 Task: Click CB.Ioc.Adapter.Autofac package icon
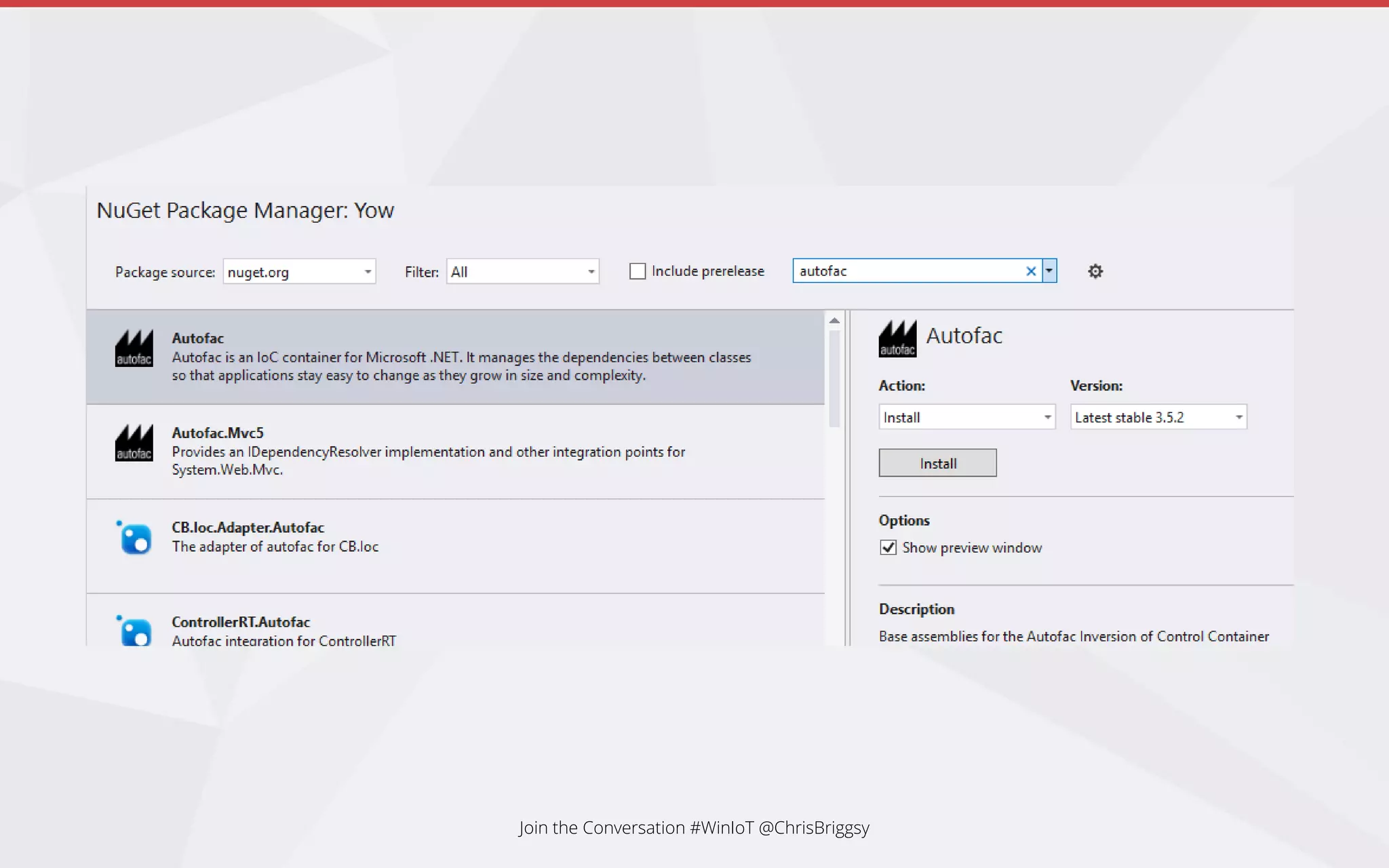click(x=134, y=538)
